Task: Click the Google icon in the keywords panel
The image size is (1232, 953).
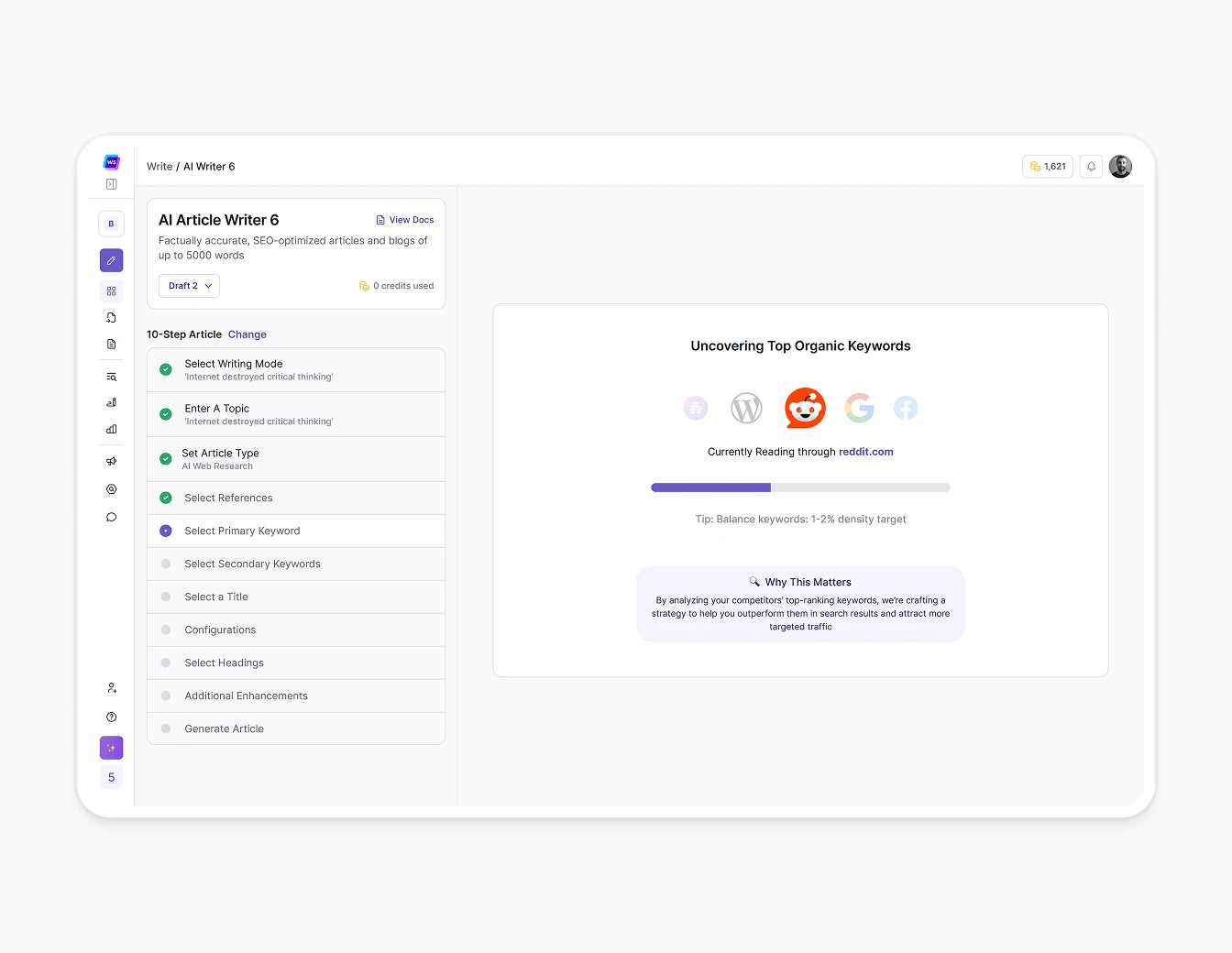Action: point(860,408)
